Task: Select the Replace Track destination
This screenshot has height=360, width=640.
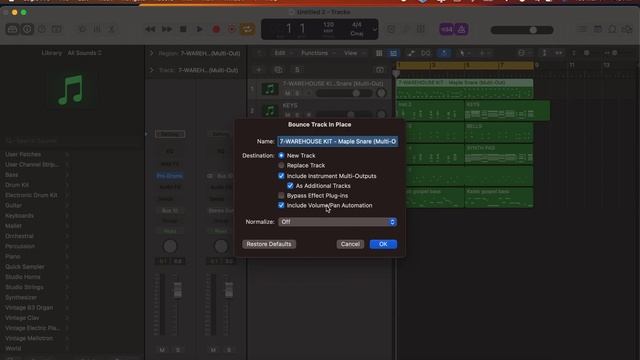Action: point(281,165)
